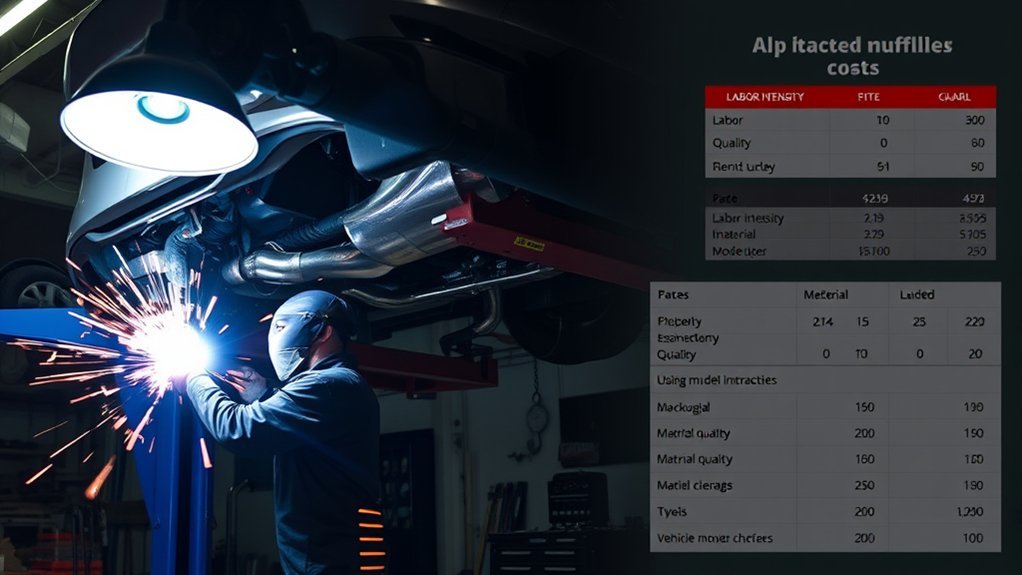
Task: Select value 200 in the Tyels row
Action: (x=864, y=512)
